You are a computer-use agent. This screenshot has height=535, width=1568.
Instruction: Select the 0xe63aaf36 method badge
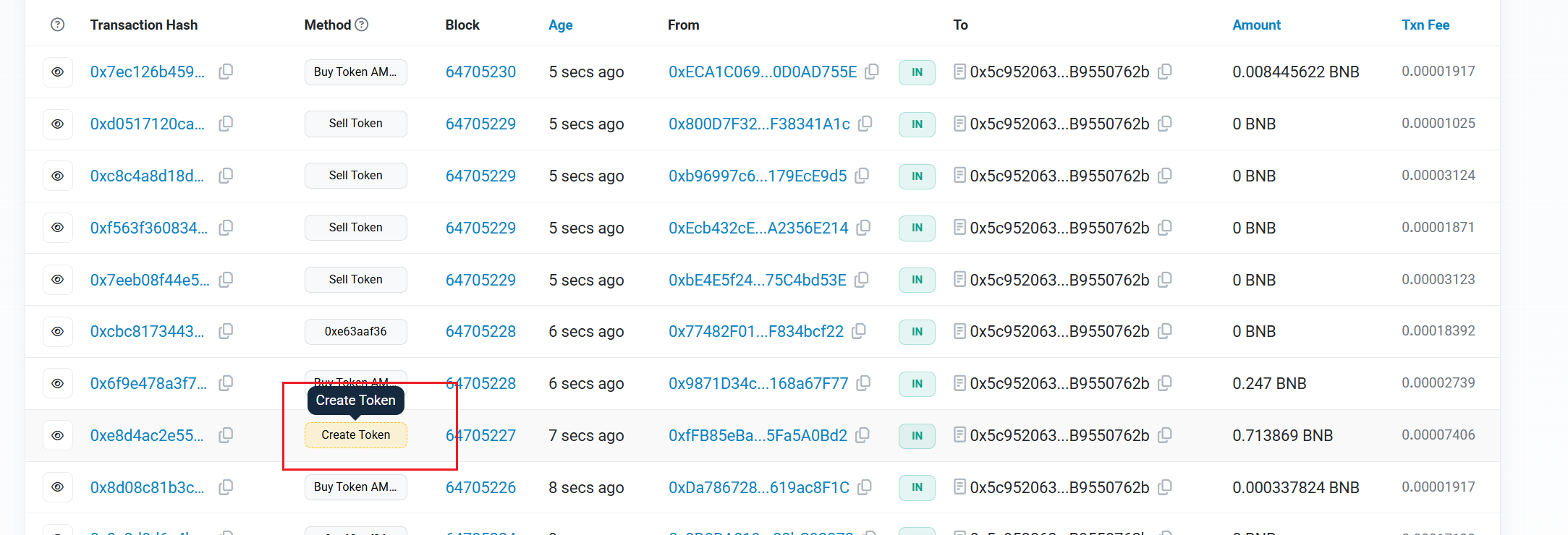tap(355, 331)
